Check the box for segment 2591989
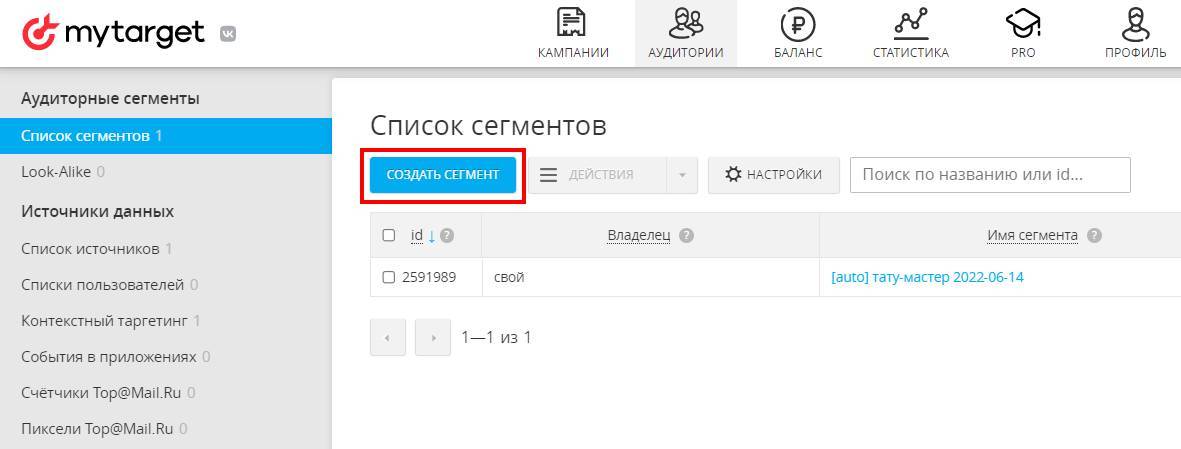This screenshot has width=1181, height=449. pyautogui.click(x=389, y=277)
